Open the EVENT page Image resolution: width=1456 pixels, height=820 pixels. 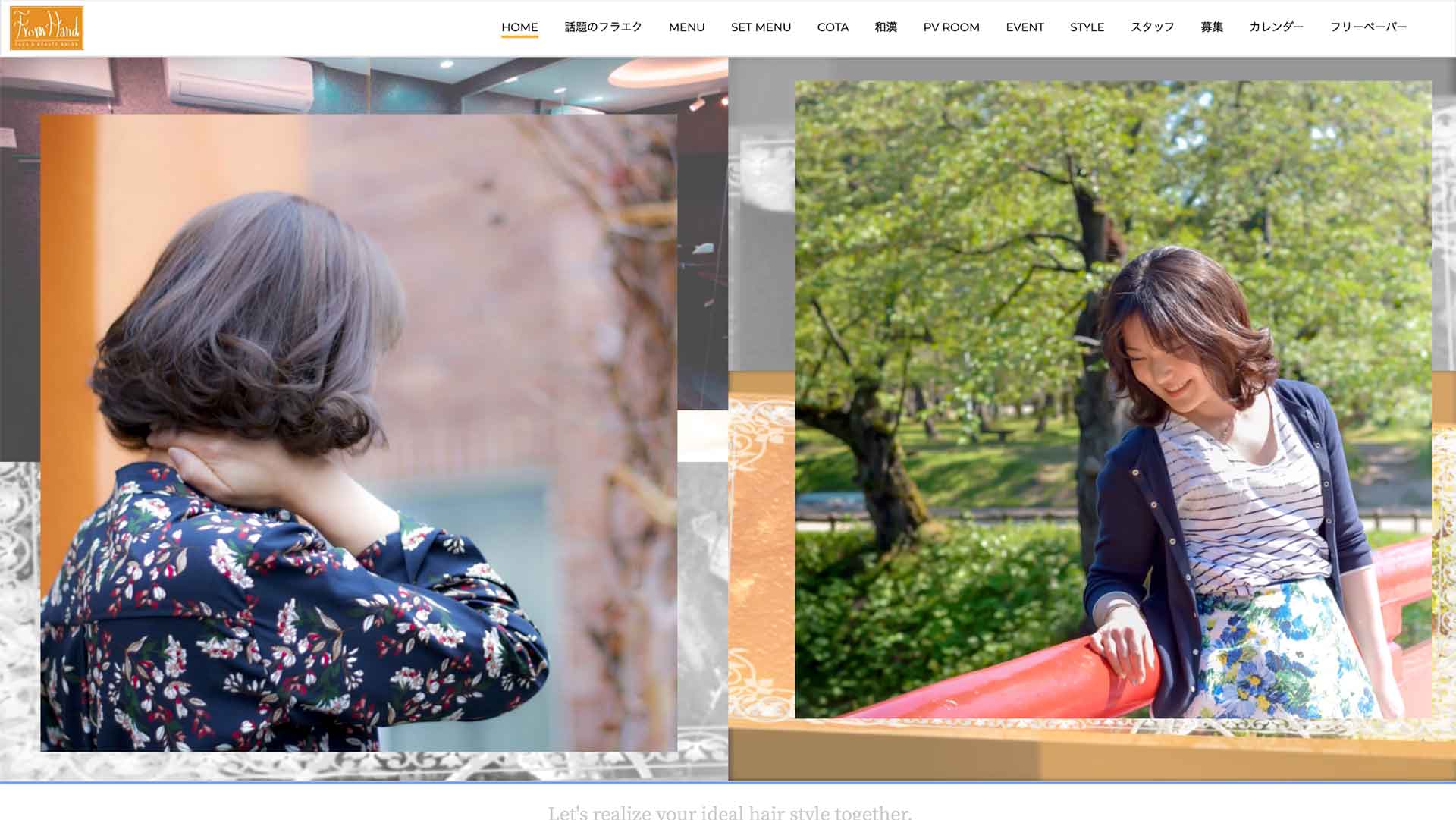pos(1025,27)
